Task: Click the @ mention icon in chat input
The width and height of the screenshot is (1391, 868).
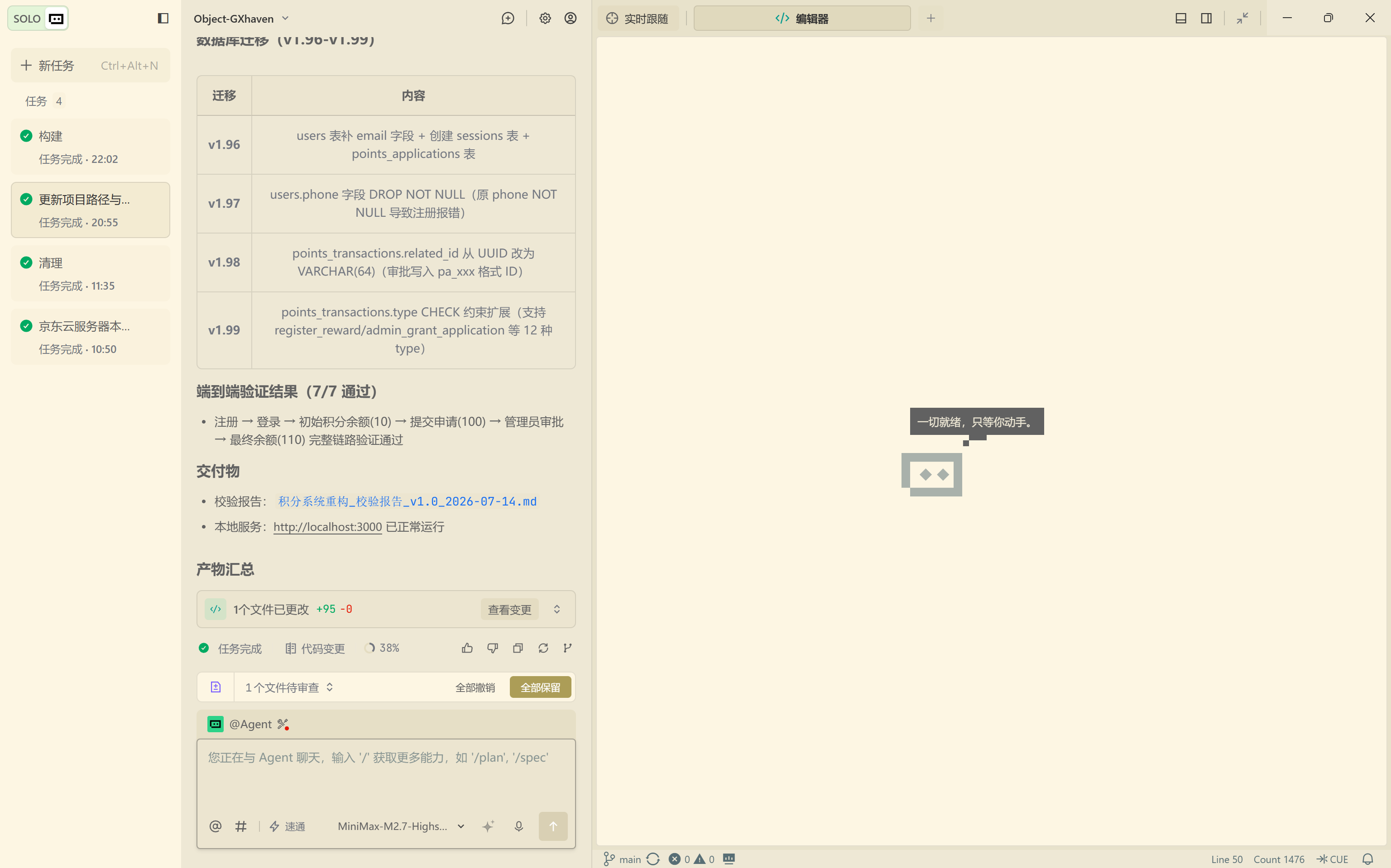Action: (216, 826)
